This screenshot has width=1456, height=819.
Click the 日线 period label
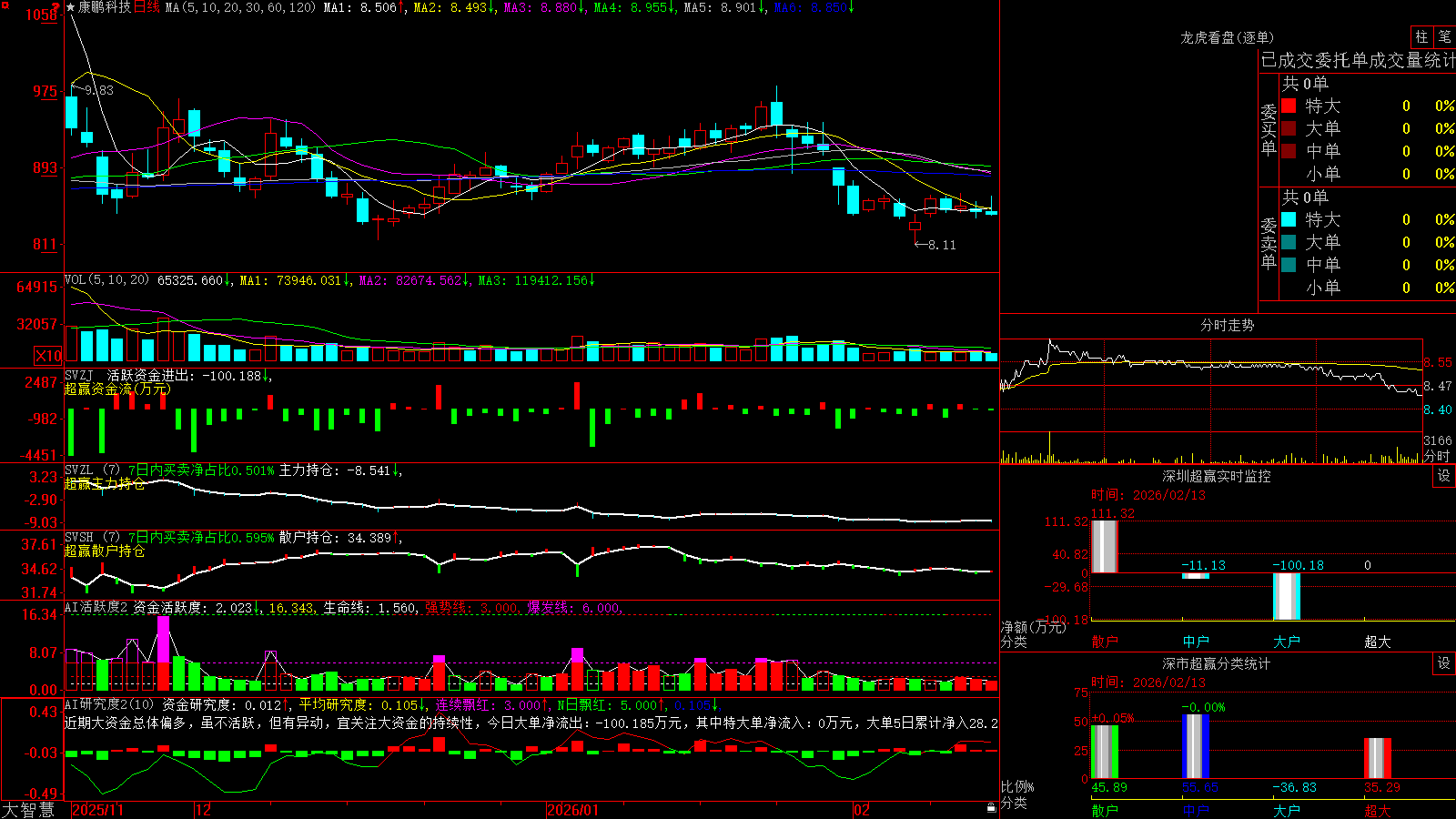[x=147, y=7]
